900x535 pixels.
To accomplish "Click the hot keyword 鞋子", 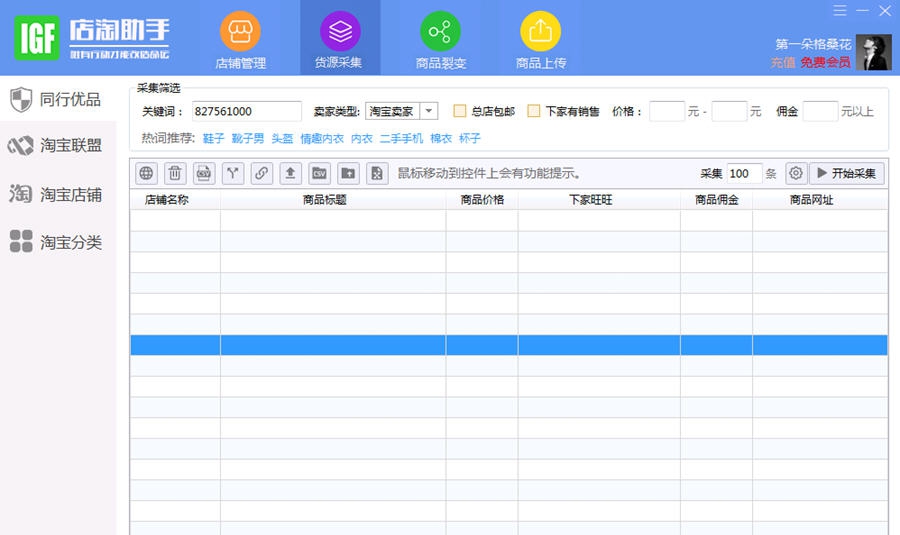I will tap(213, 138).
